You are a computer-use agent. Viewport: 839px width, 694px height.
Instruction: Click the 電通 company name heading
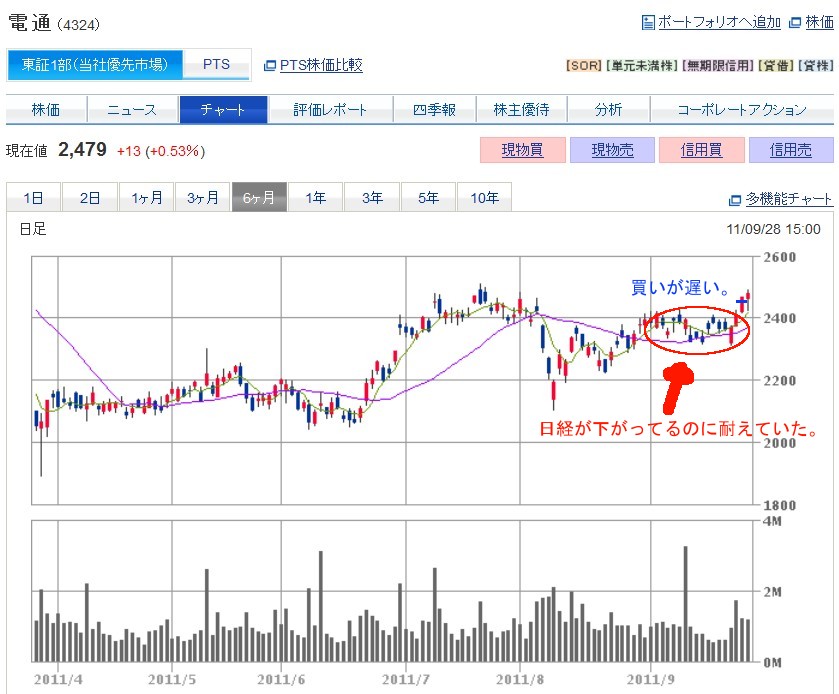point(30,22)
